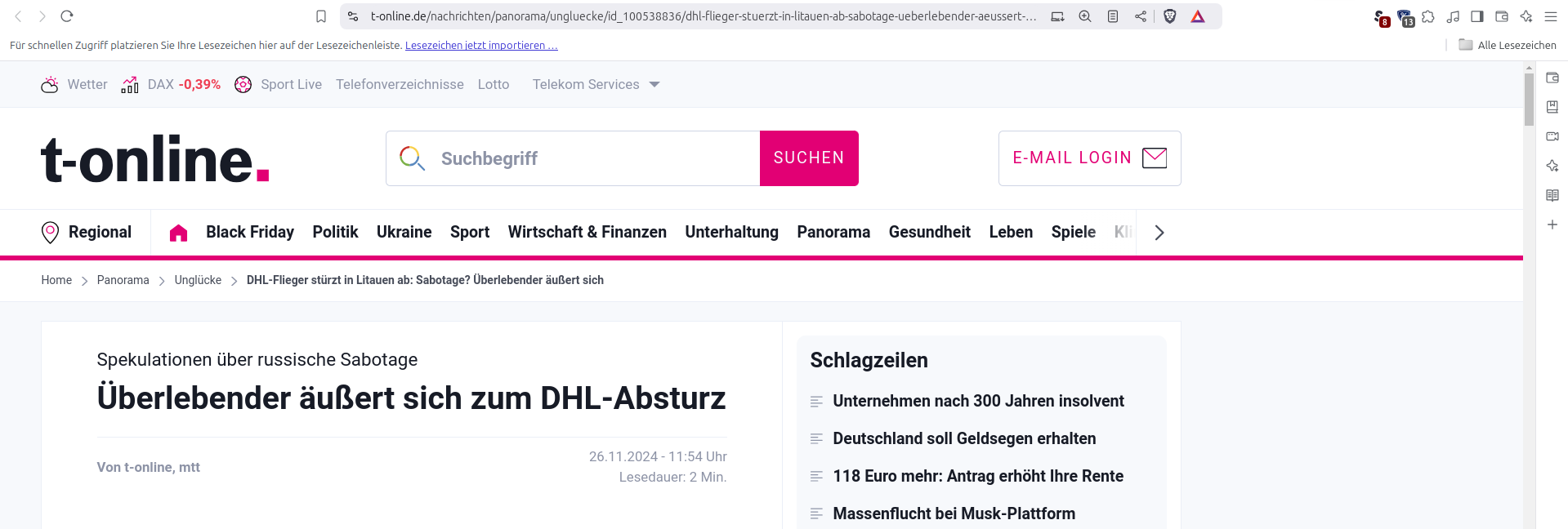Viewport: 1568px width, 529px height.
Task: Expand the Telekom Services dropdown
Action: pyautogui.click(x=654, y=84)
